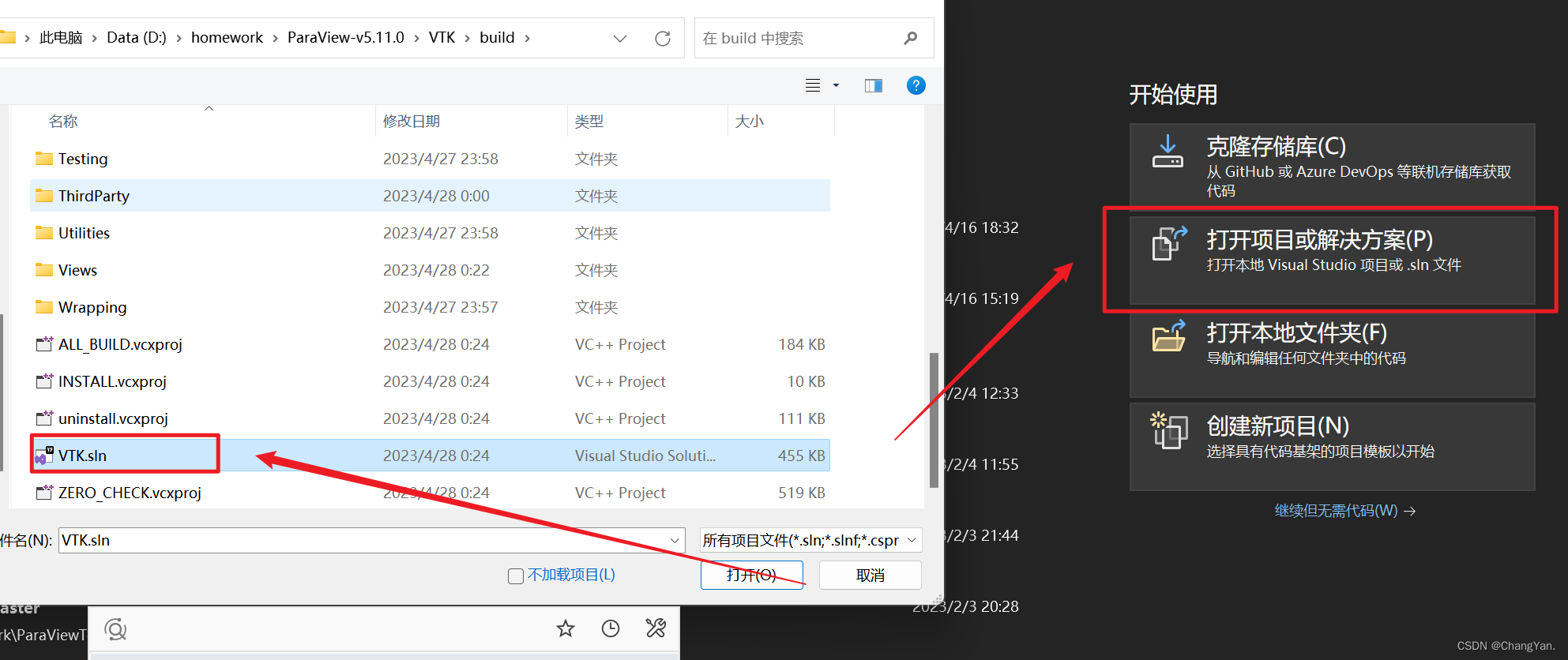This screenshot has height=660, width=1568.
Task: Click the search magnifier in build search box
Action: pyautogui.click(x=911, y=38)
